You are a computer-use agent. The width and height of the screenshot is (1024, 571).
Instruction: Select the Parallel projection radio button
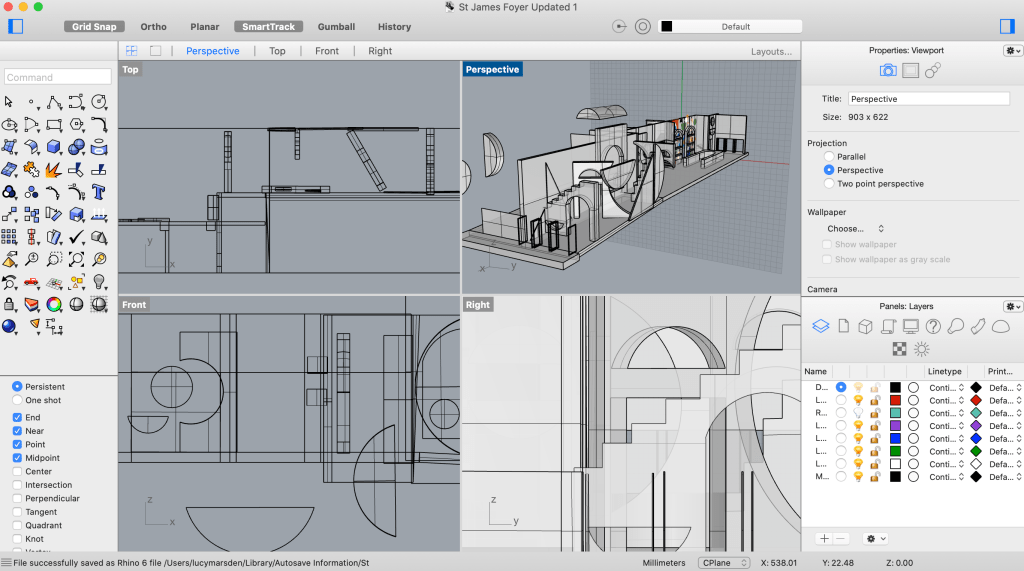pos(829,157)
